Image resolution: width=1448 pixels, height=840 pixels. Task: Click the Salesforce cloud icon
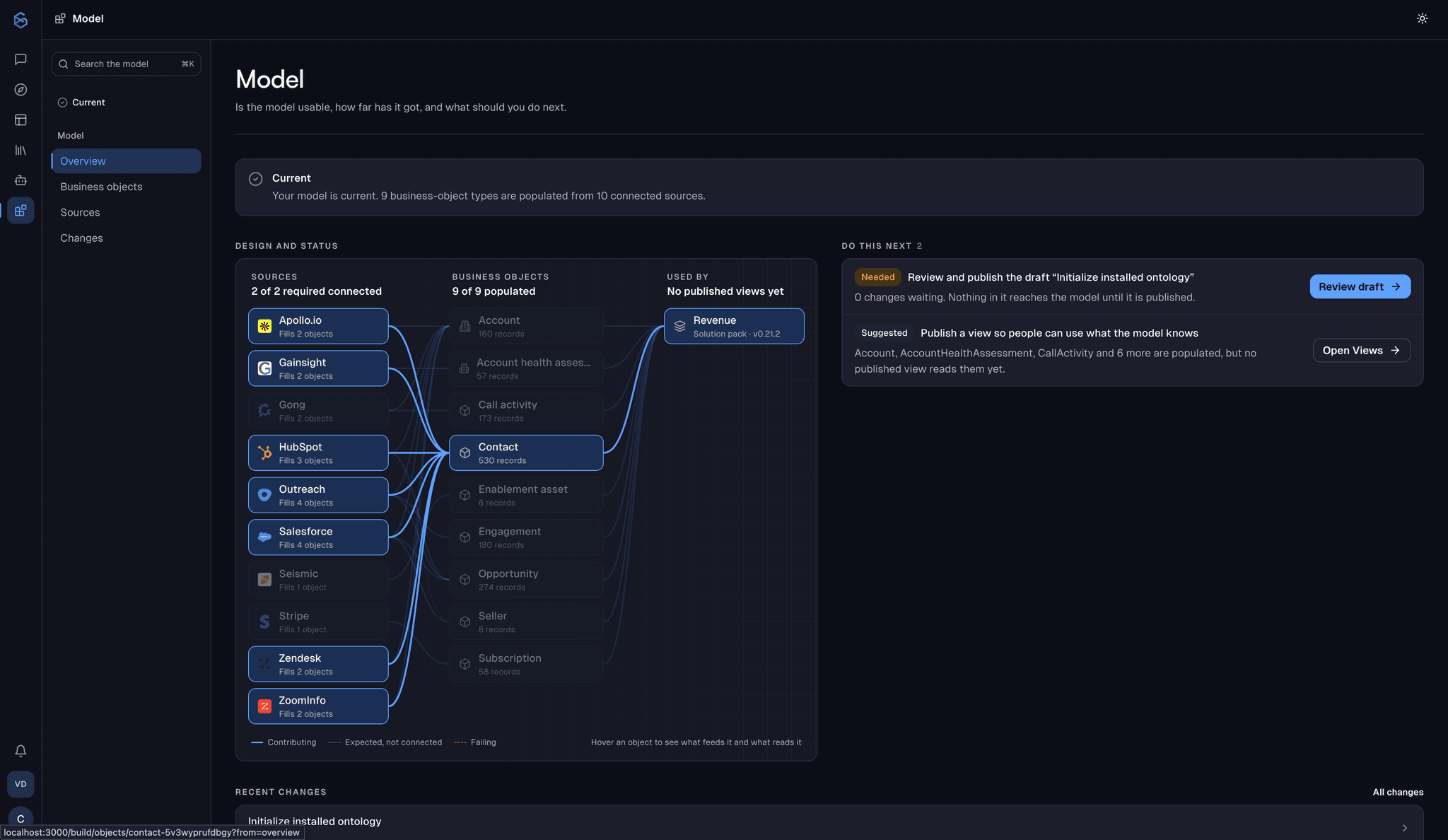(264, 537)
